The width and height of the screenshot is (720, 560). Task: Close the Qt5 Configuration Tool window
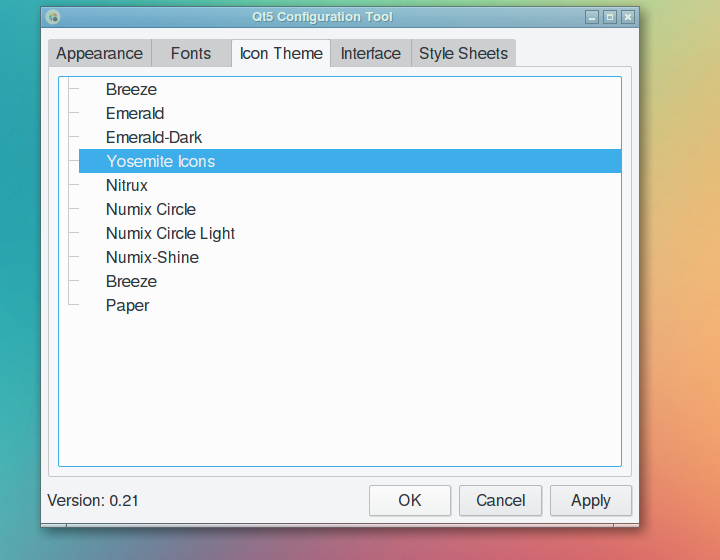coord(628,17)
